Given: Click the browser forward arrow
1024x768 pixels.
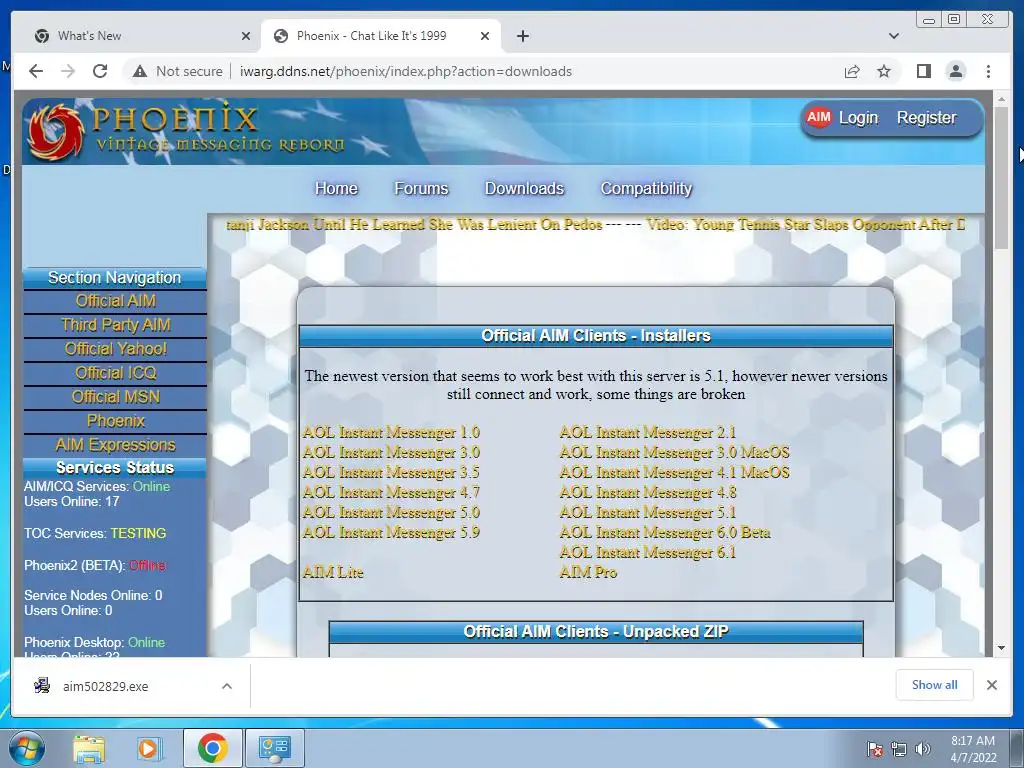Looking at the screenshot, I should pyautogui.click(x=68, y=71).
